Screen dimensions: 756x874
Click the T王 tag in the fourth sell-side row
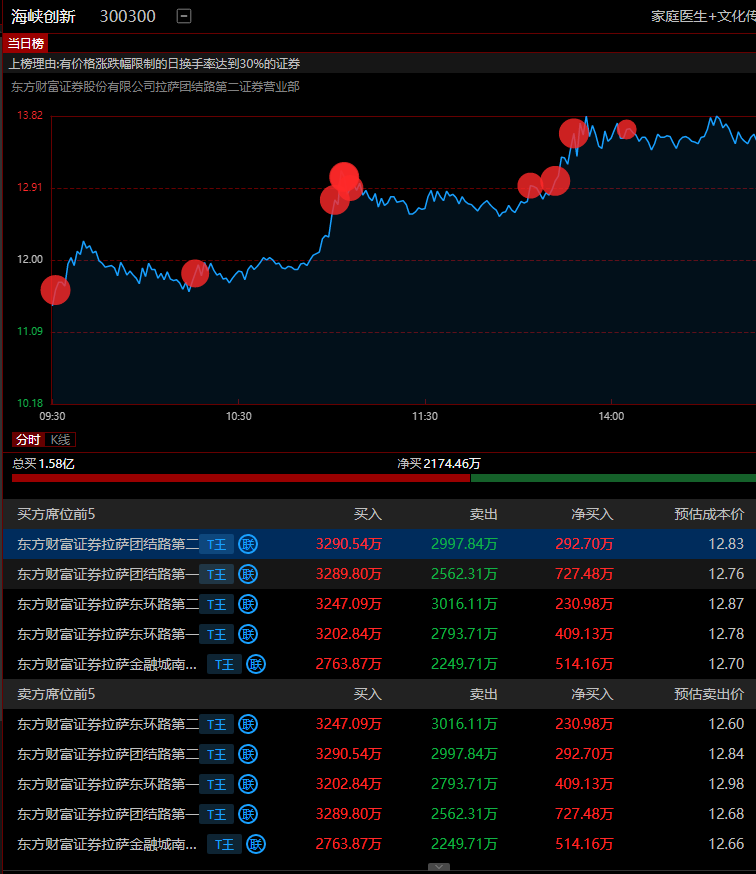[x=216, y=814]
